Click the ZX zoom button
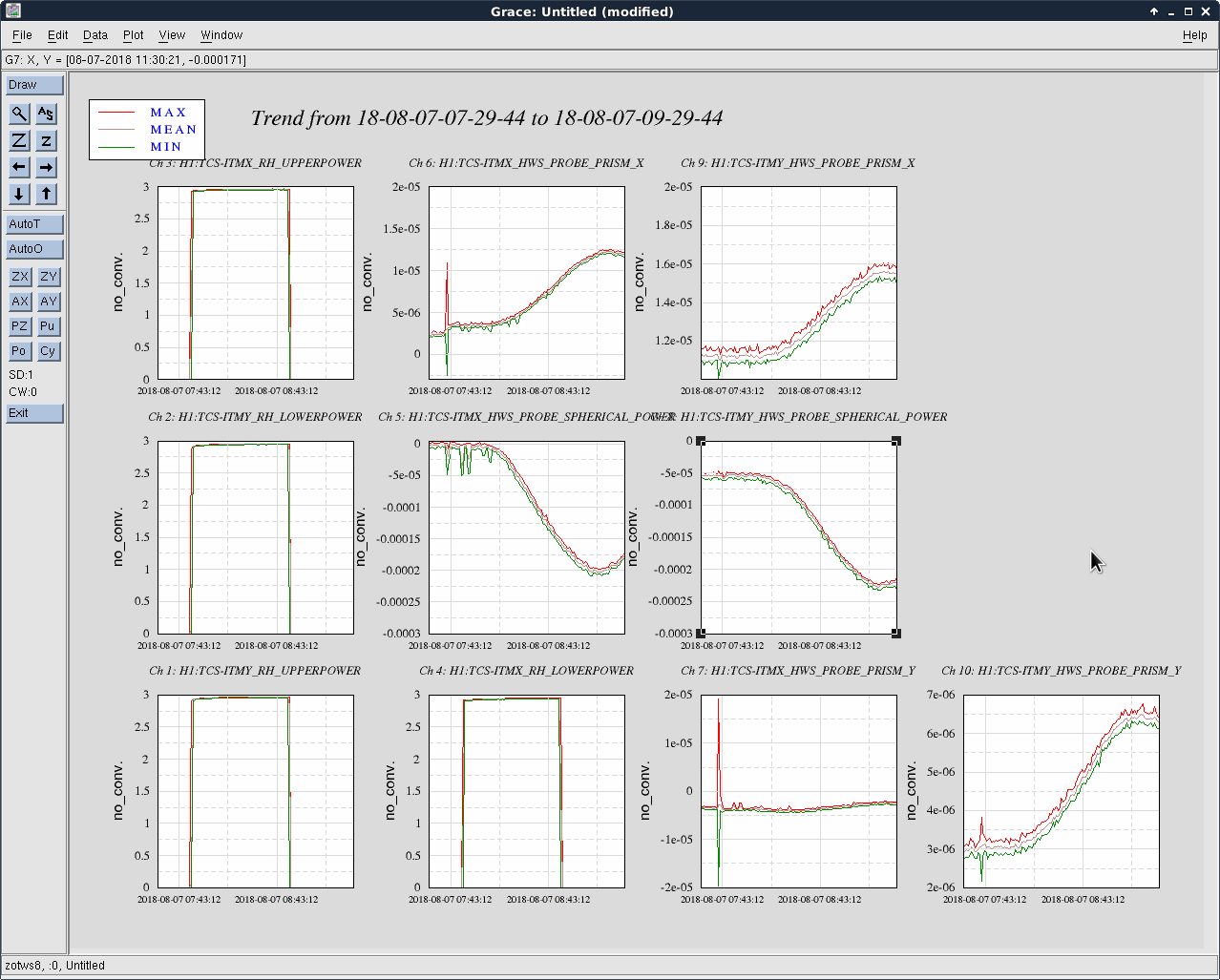Image resolution: width=1220 pixels, height=980 pixels. (x=20, y=277)
